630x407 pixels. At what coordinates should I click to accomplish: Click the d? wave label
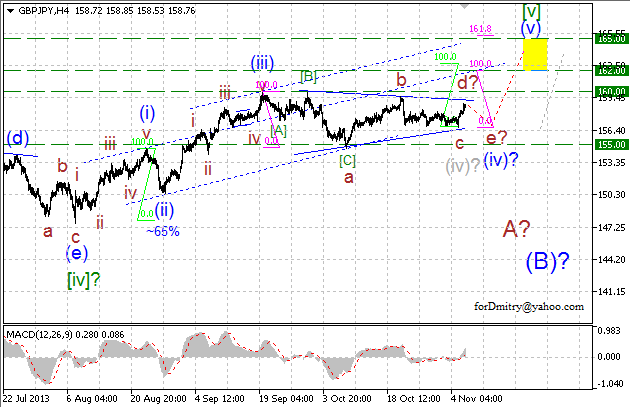tap(468, 83)
